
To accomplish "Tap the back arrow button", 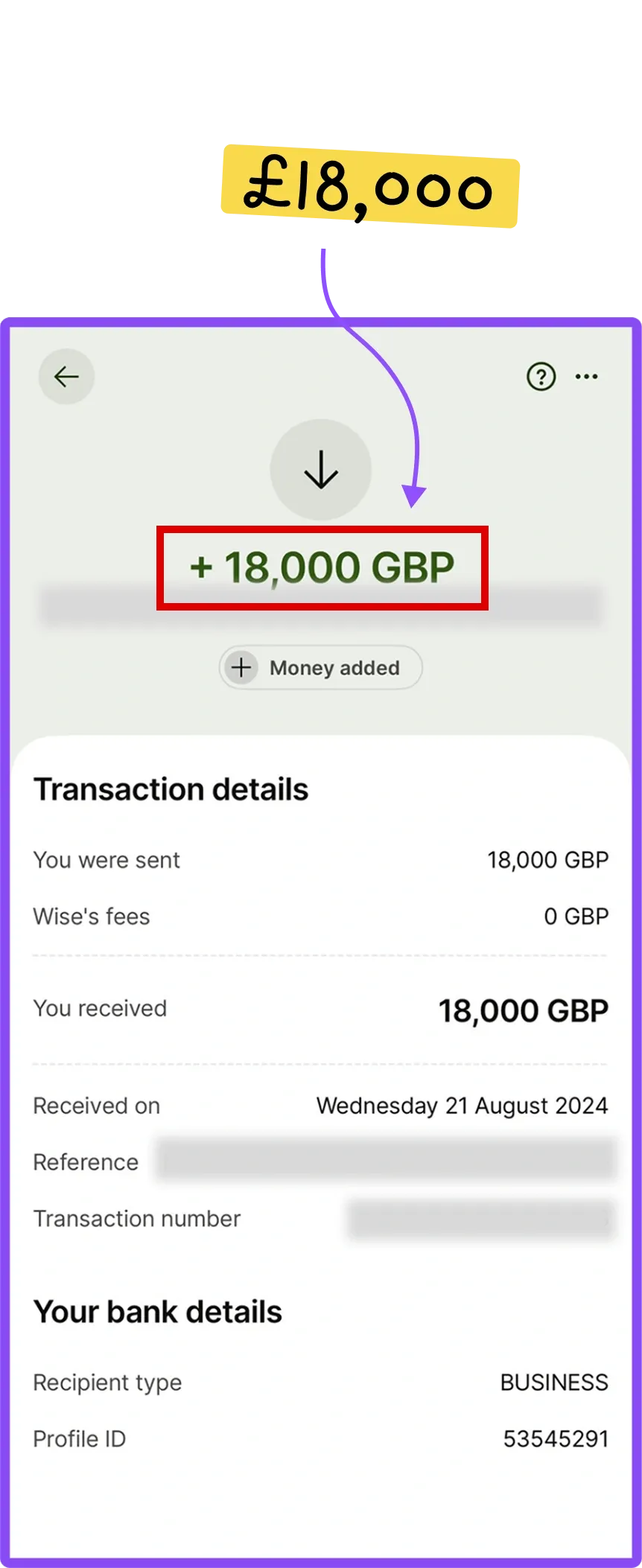I will [66, 377].
